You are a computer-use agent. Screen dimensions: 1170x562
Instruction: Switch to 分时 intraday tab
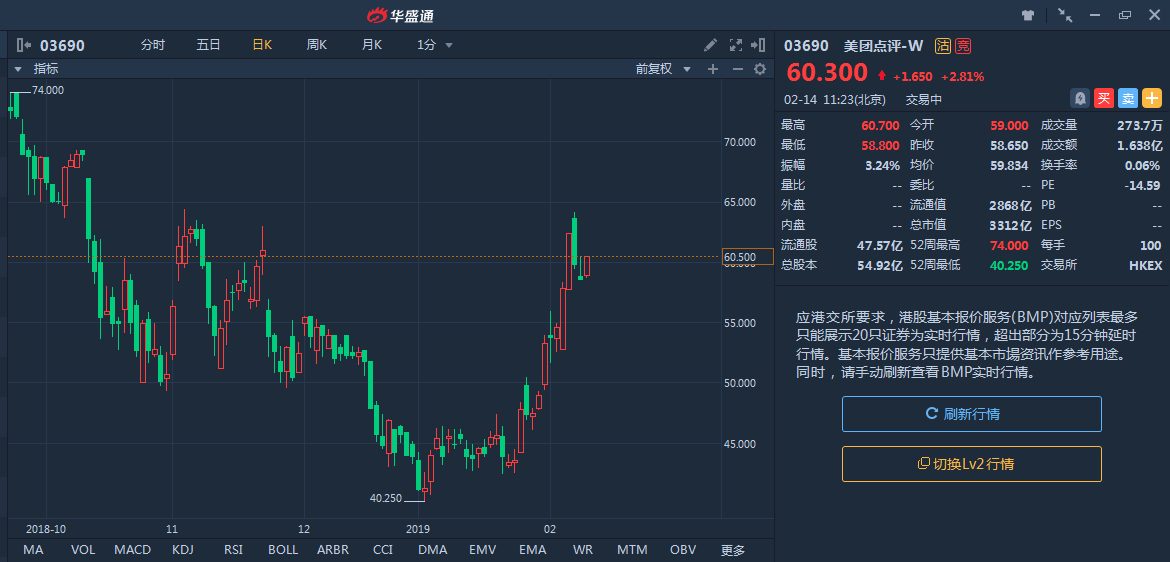153,46
